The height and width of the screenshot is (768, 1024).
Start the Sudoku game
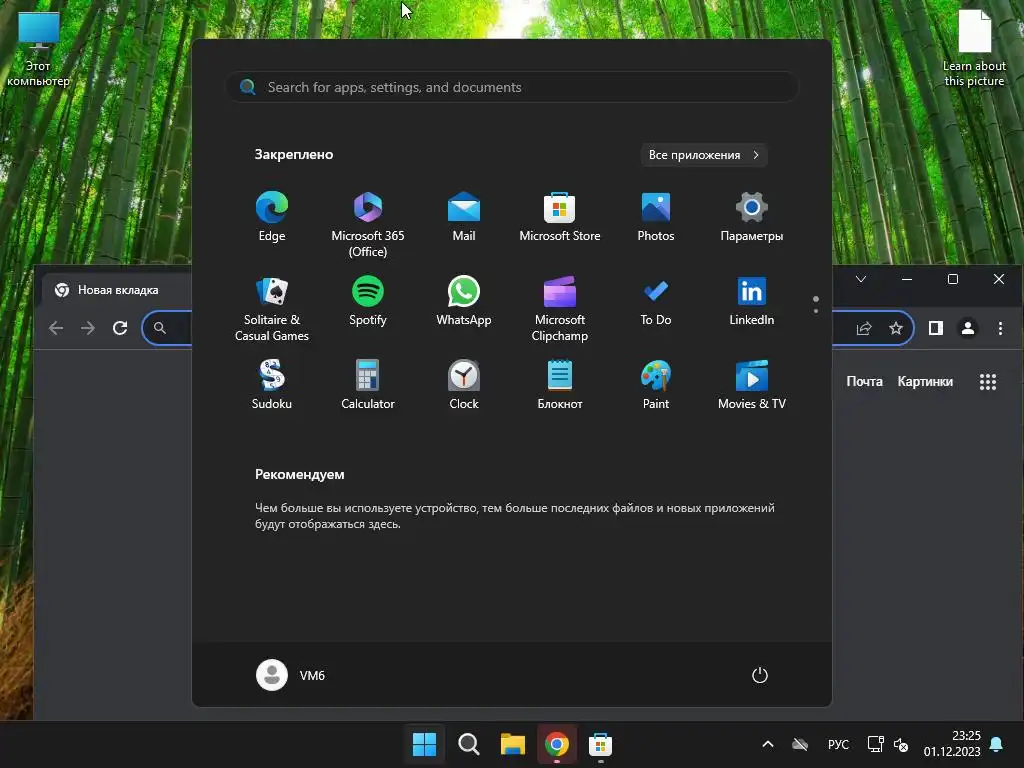(x=272, y=385)
